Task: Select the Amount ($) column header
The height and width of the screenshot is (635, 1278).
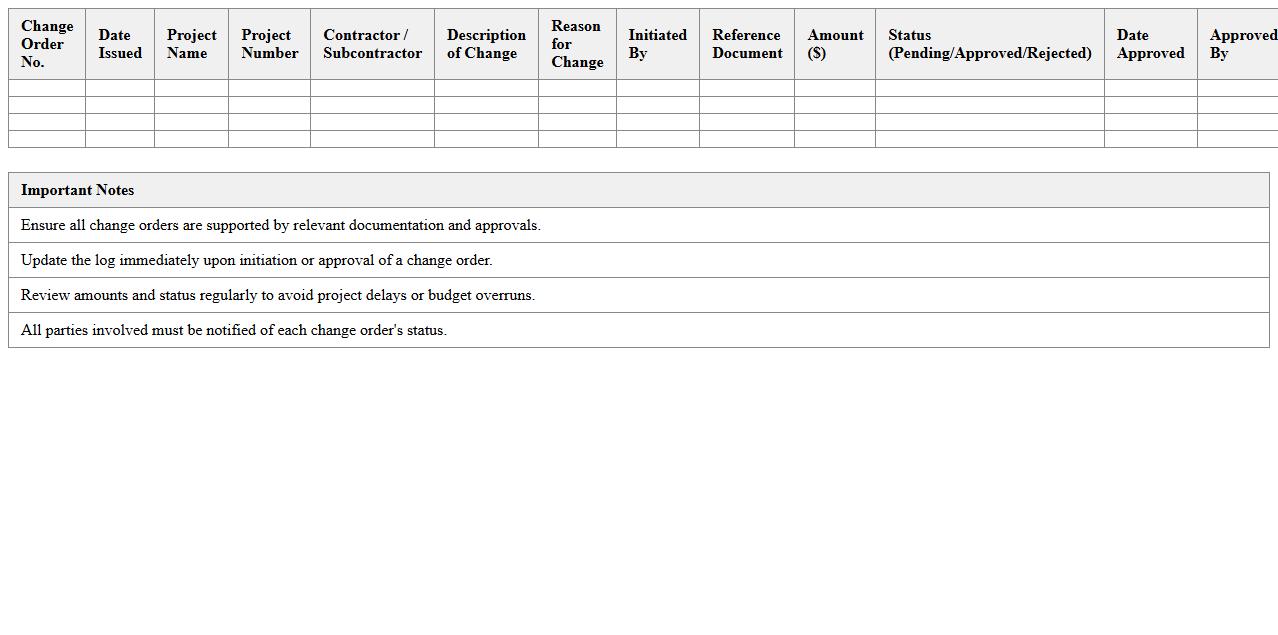Action: (834, 44)
